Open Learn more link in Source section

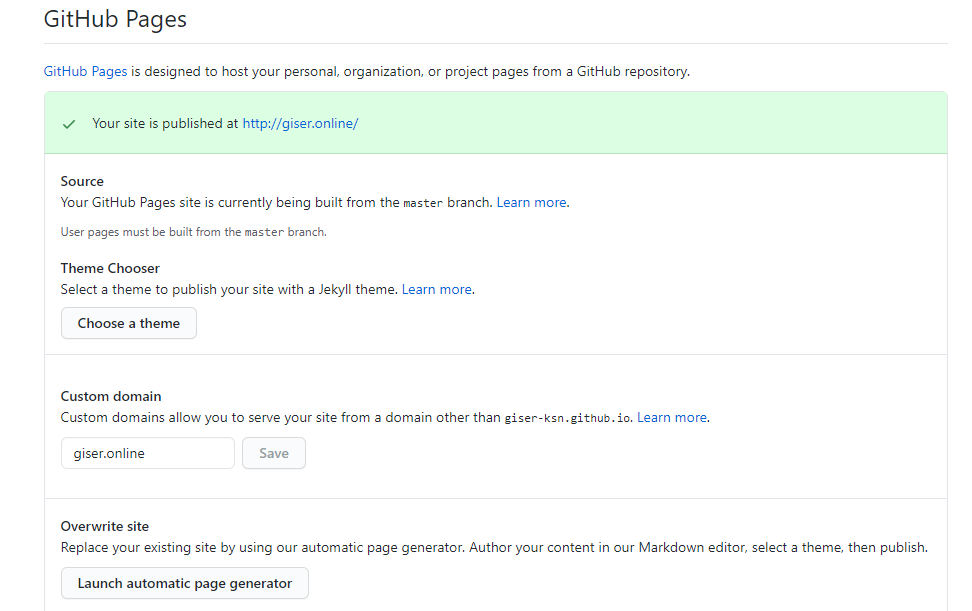click(532, 202)
